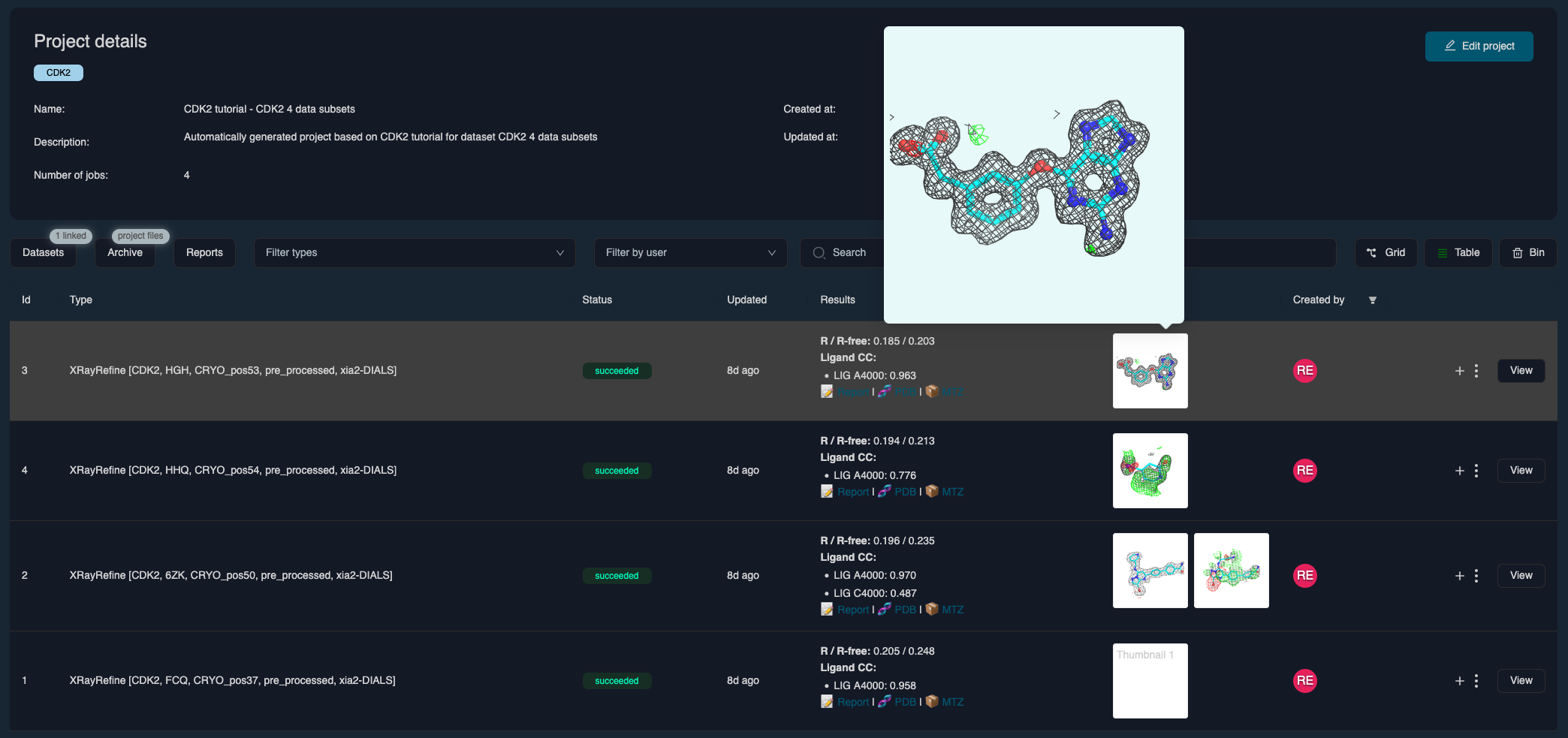Click the plus icon in job 2 row
Viewport: 1568px width, 738px height.
point(1459,576)
